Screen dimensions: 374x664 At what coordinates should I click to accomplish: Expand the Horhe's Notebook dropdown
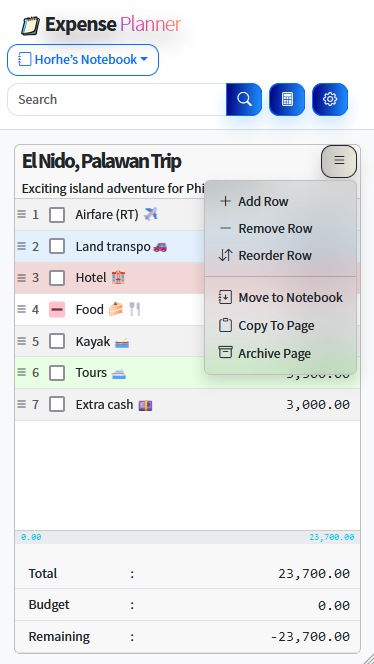(x=83, y=60)
